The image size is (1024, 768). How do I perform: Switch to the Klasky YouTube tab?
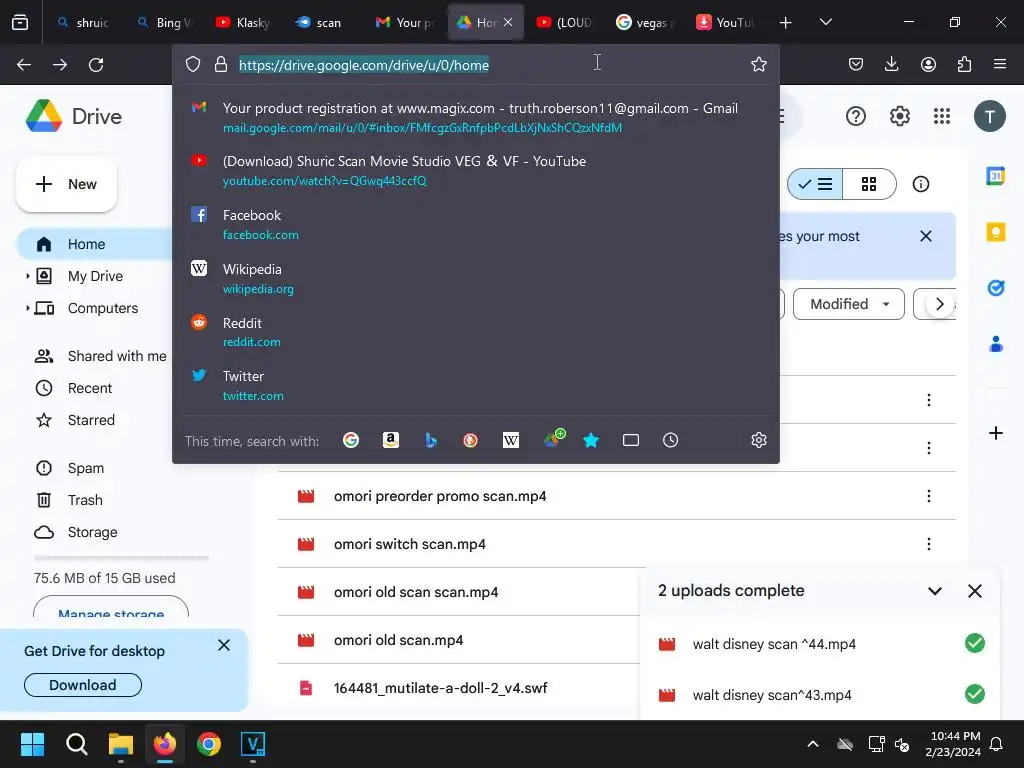point(244,22)
